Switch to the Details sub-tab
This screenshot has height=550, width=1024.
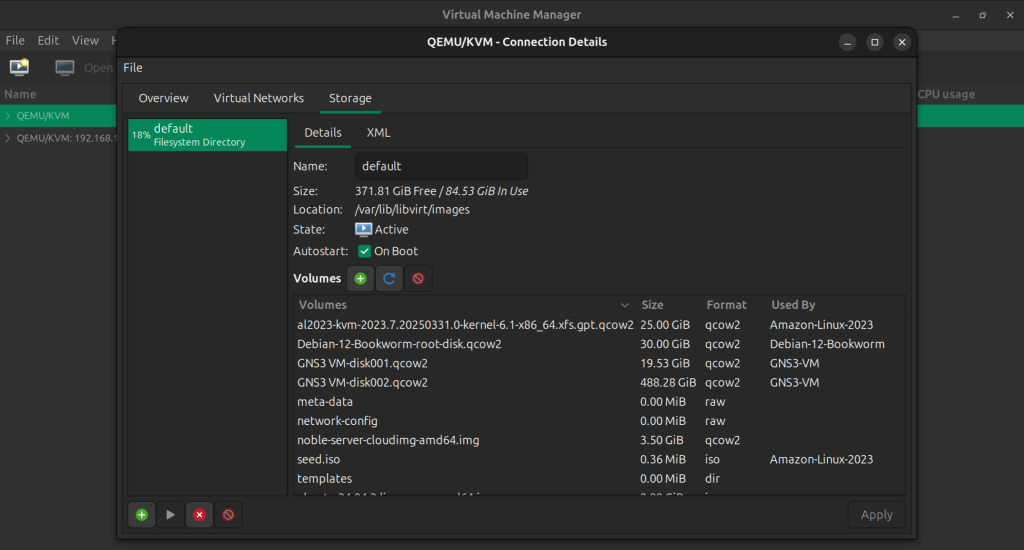(323, 133)
